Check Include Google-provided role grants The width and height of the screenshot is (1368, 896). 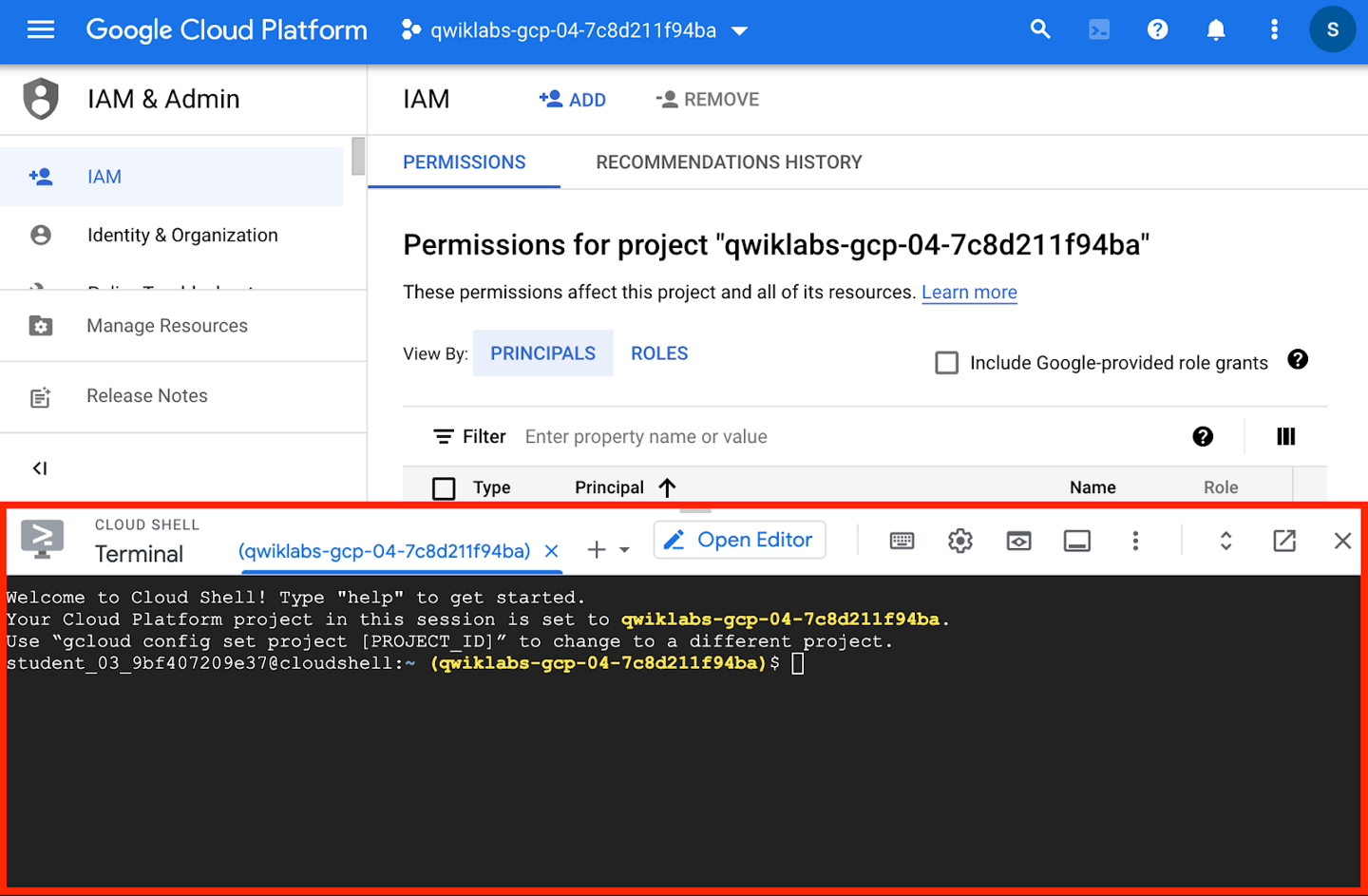click(946, 362)
